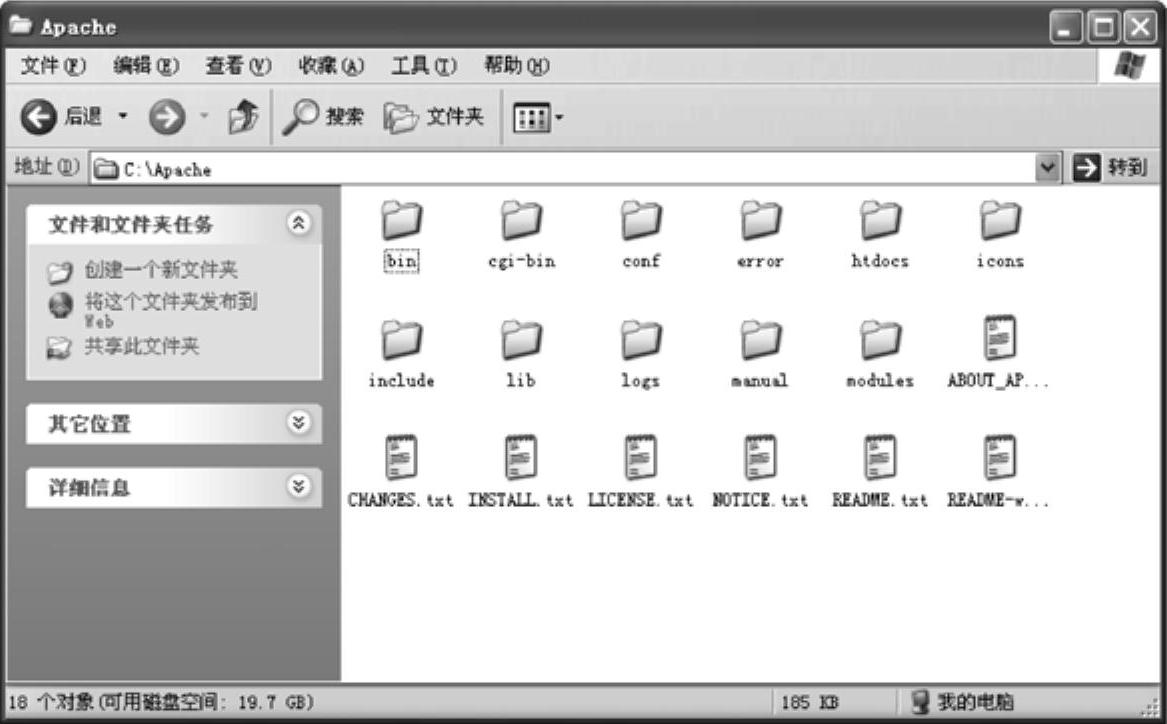Image resolution: width=1167 pixels, height=724 pixels.
Task: Go up one folder level
Action: tap(243, 117)
